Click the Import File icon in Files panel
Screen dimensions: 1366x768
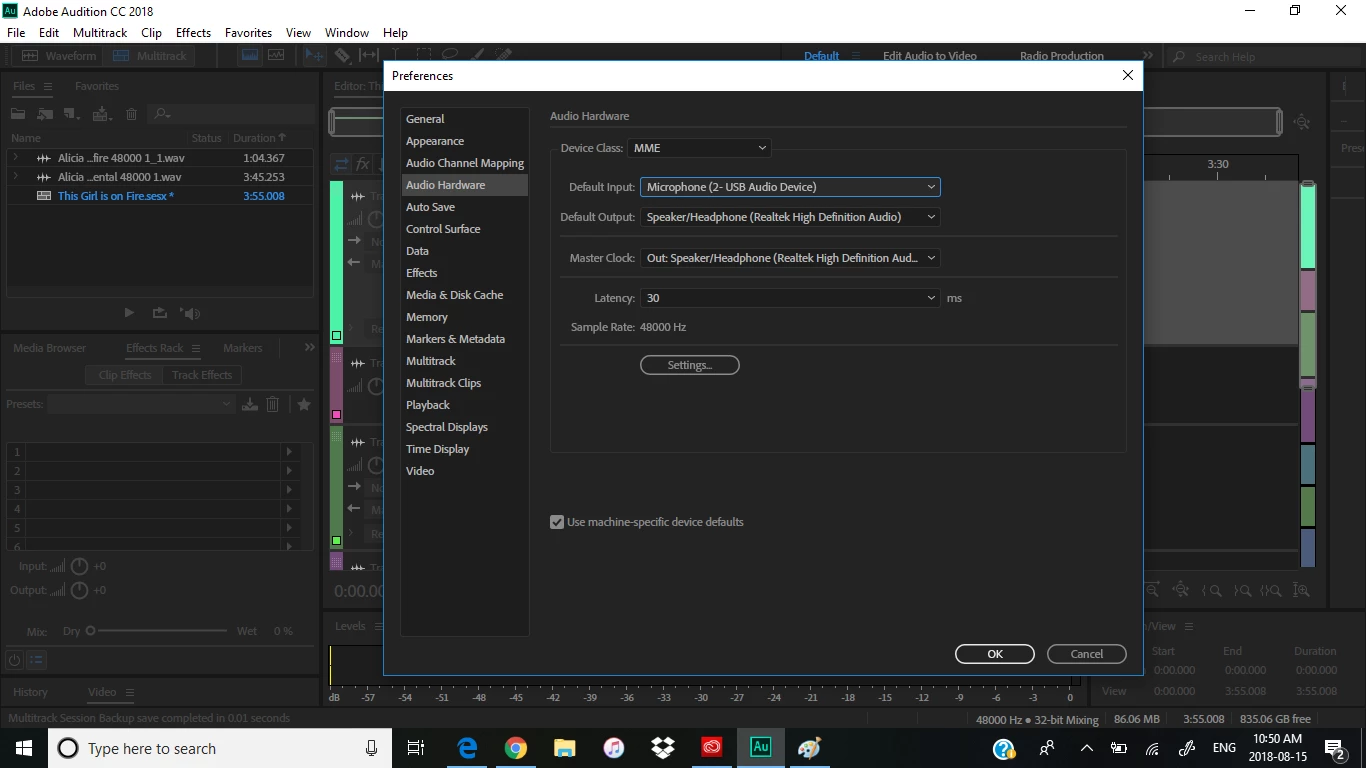(x=45, y=114)
